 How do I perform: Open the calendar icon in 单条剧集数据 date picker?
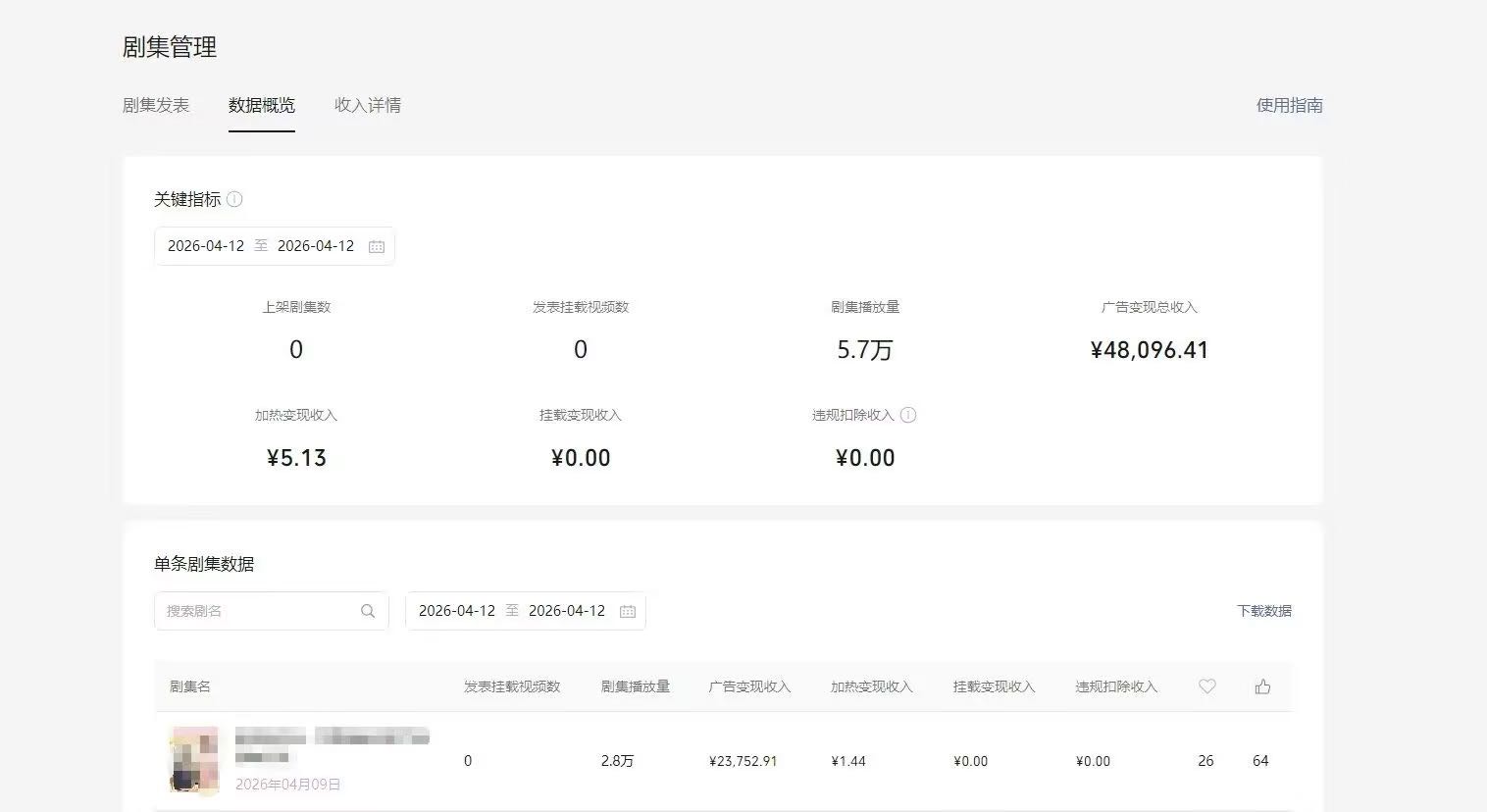tap(628, 610)
